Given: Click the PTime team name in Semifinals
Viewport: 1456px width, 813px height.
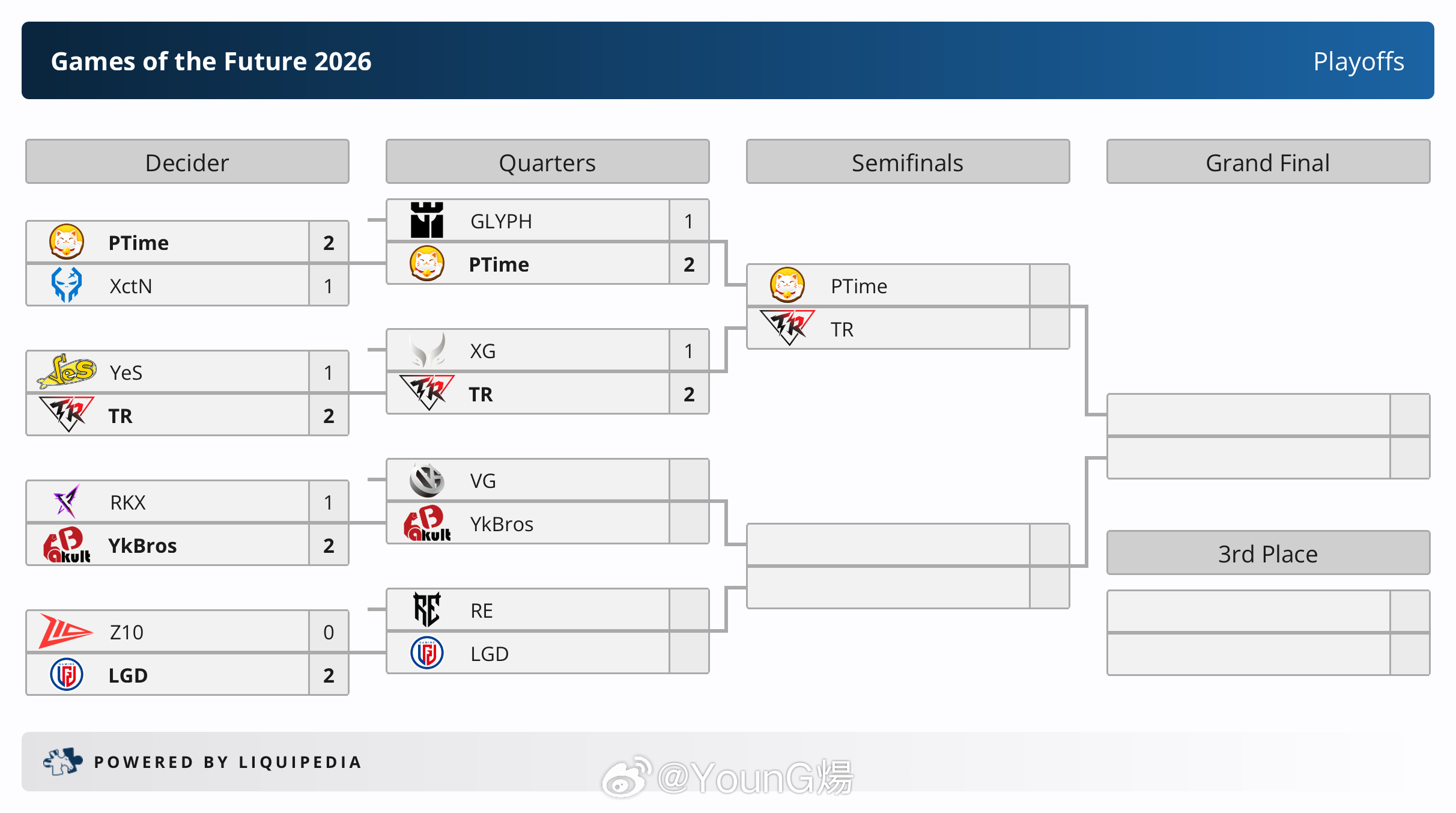Looking at the screenshot, I should [x=859, y=286].
